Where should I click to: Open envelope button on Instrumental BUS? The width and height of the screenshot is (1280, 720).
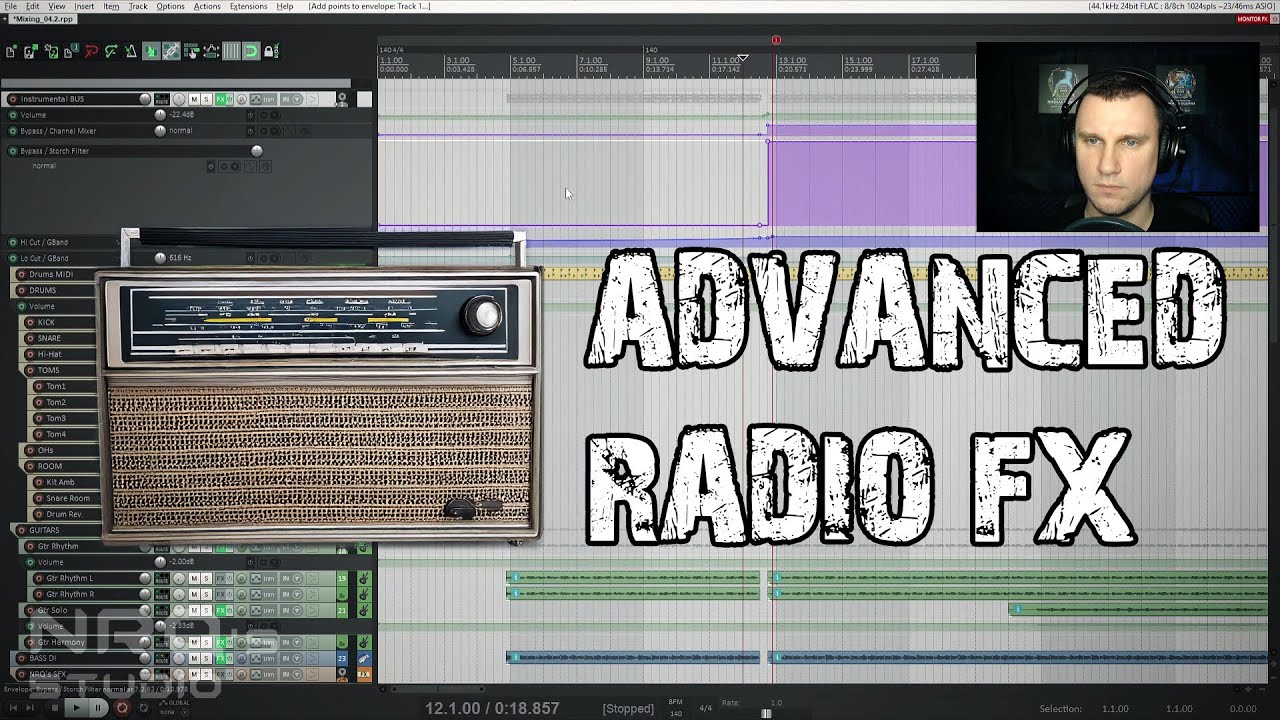tap(256, 99)
